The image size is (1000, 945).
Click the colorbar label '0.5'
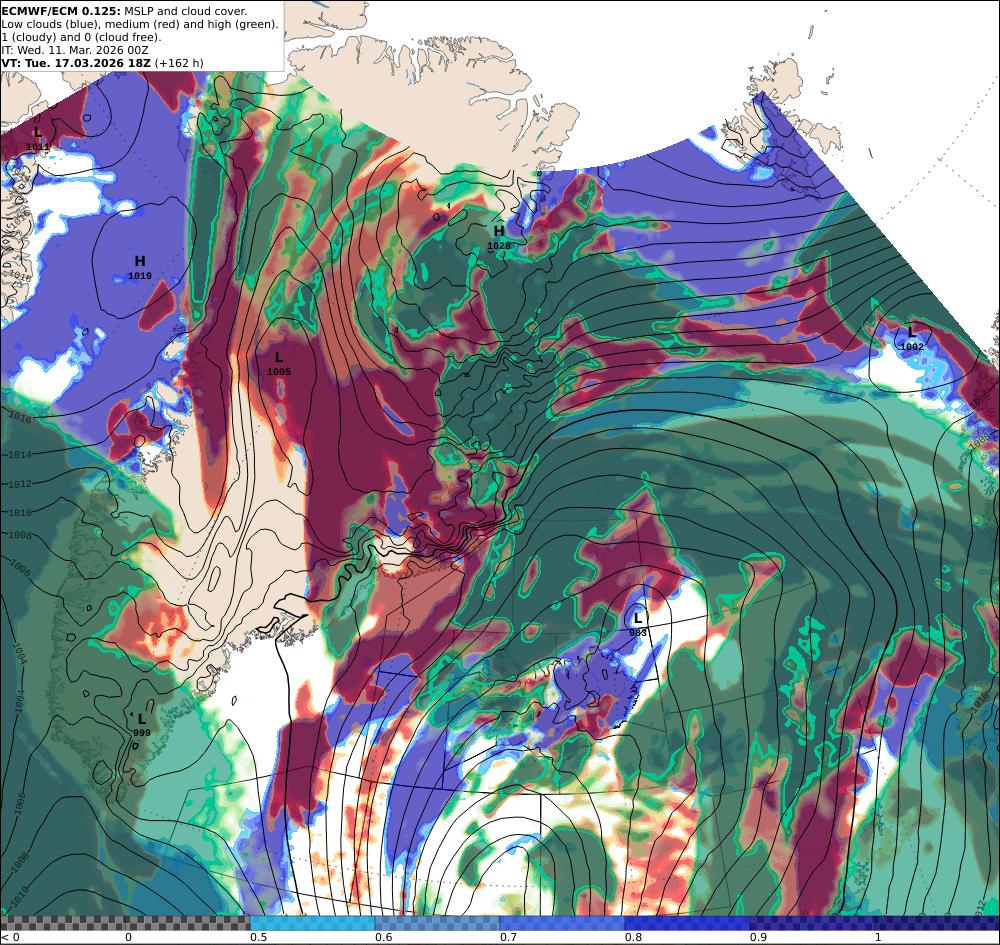pos(258,937)
